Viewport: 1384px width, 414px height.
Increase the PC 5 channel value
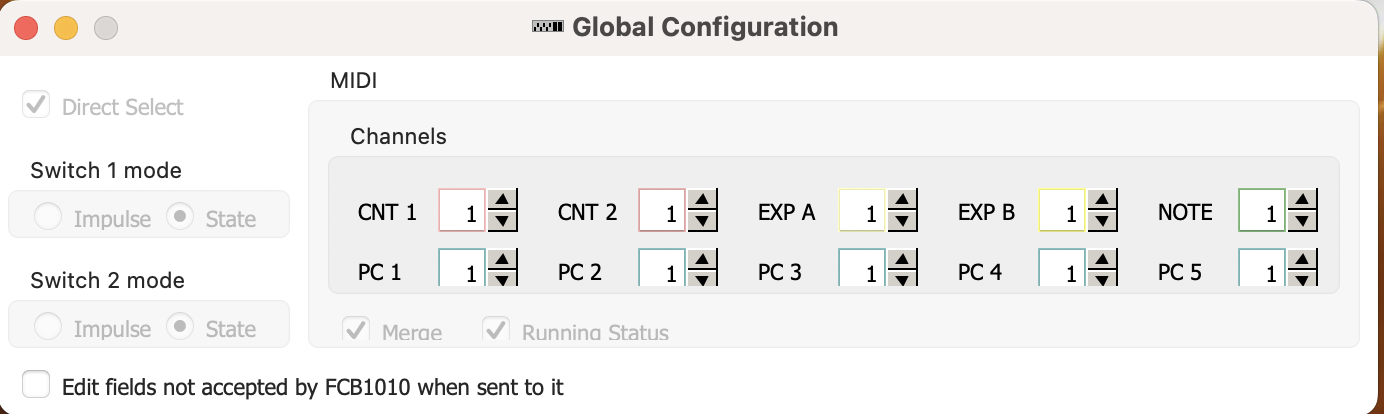(x=1303, y=260)
